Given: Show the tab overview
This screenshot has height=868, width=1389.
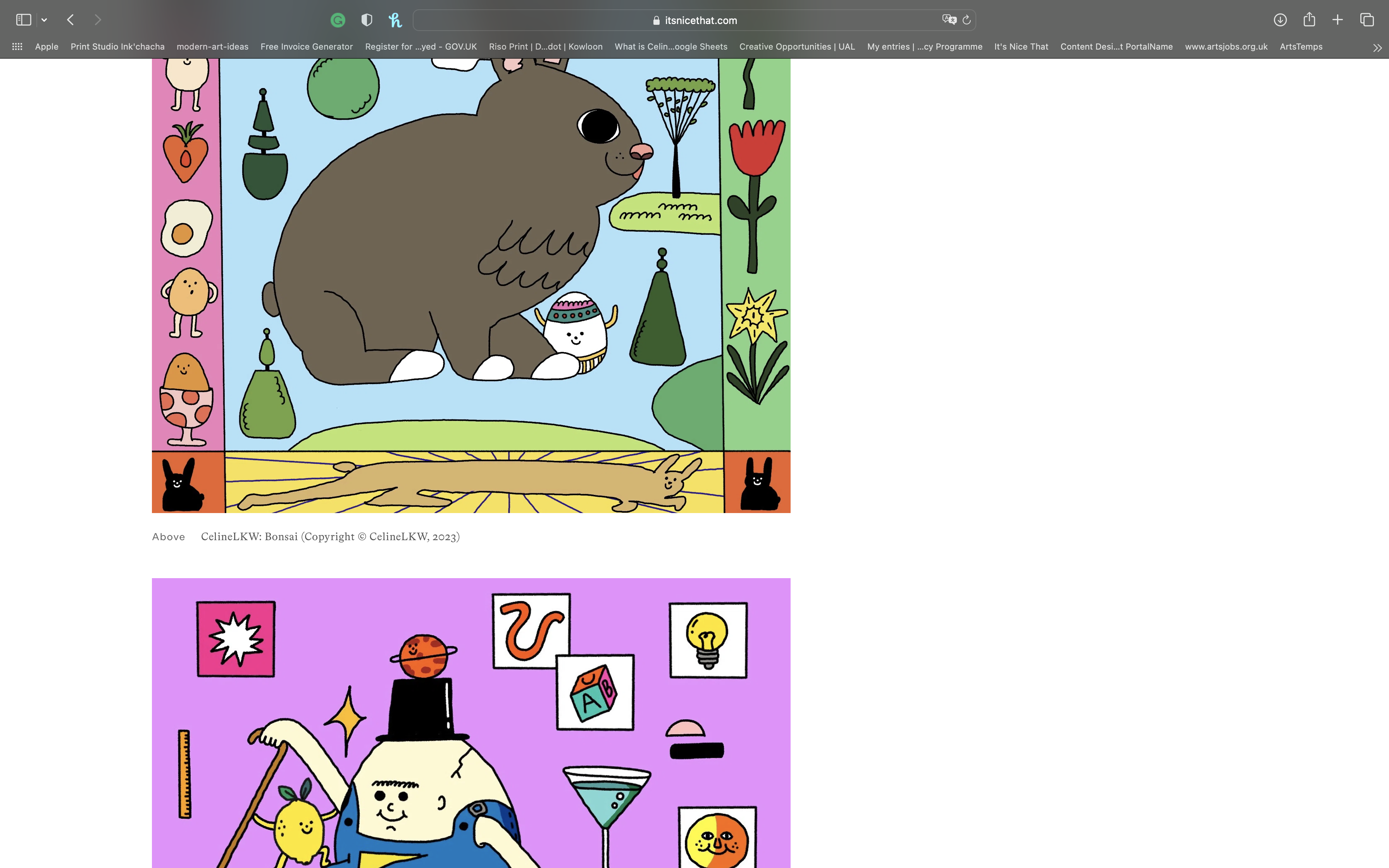Looking at the screenshot, I should (x=1367, y=20).
